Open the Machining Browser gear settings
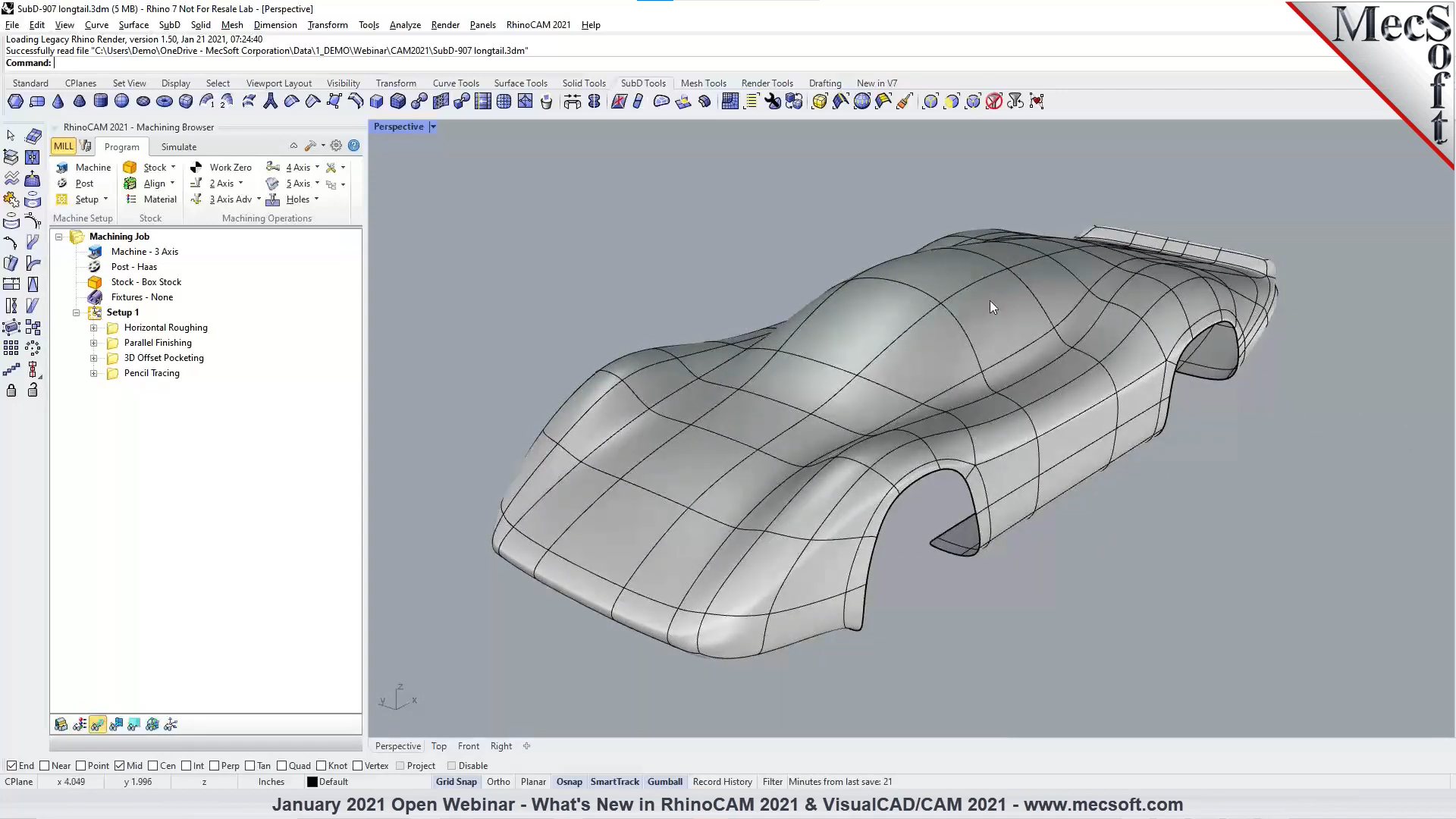 [336, 146]
